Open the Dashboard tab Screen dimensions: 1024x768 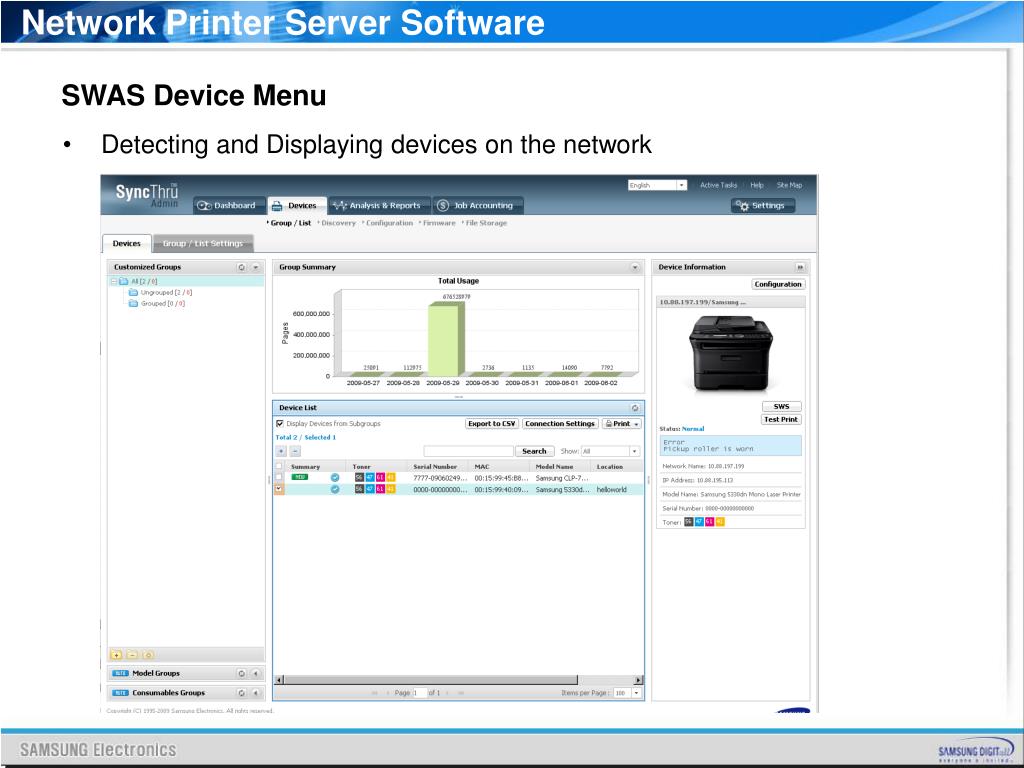(x=229, y=205)
